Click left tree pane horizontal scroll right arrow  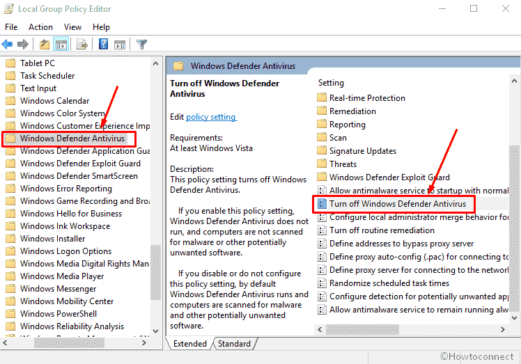point(144,343)
